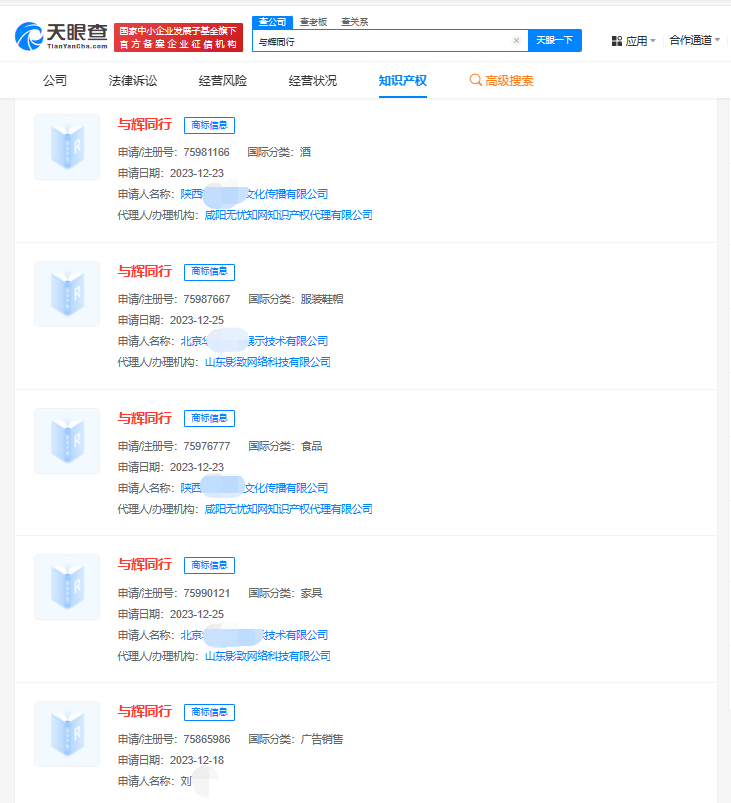Viewport: 731px width, 803px height.
Task: Click registration number 75987667
Action: [x=207, y=299]
